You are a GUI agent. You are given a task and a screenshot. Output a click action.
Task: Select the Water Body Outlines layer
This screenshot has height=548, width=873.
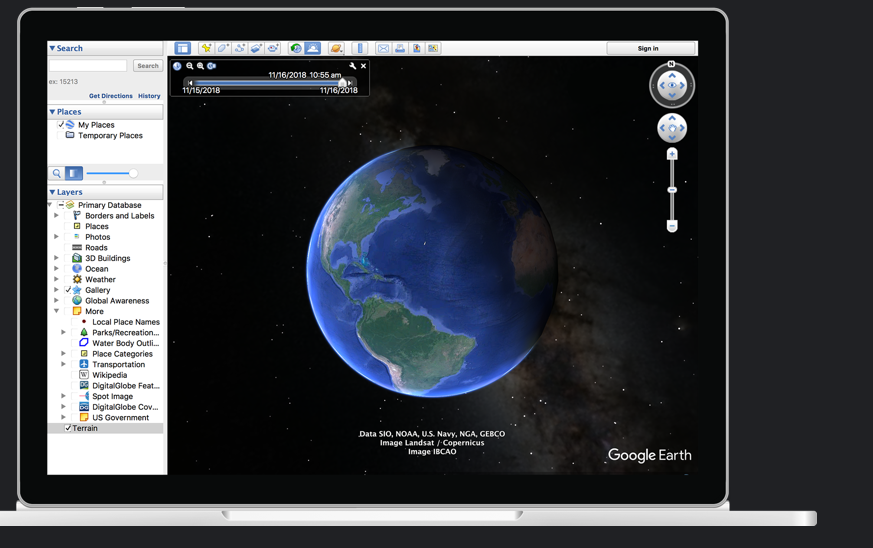point(125,343)
